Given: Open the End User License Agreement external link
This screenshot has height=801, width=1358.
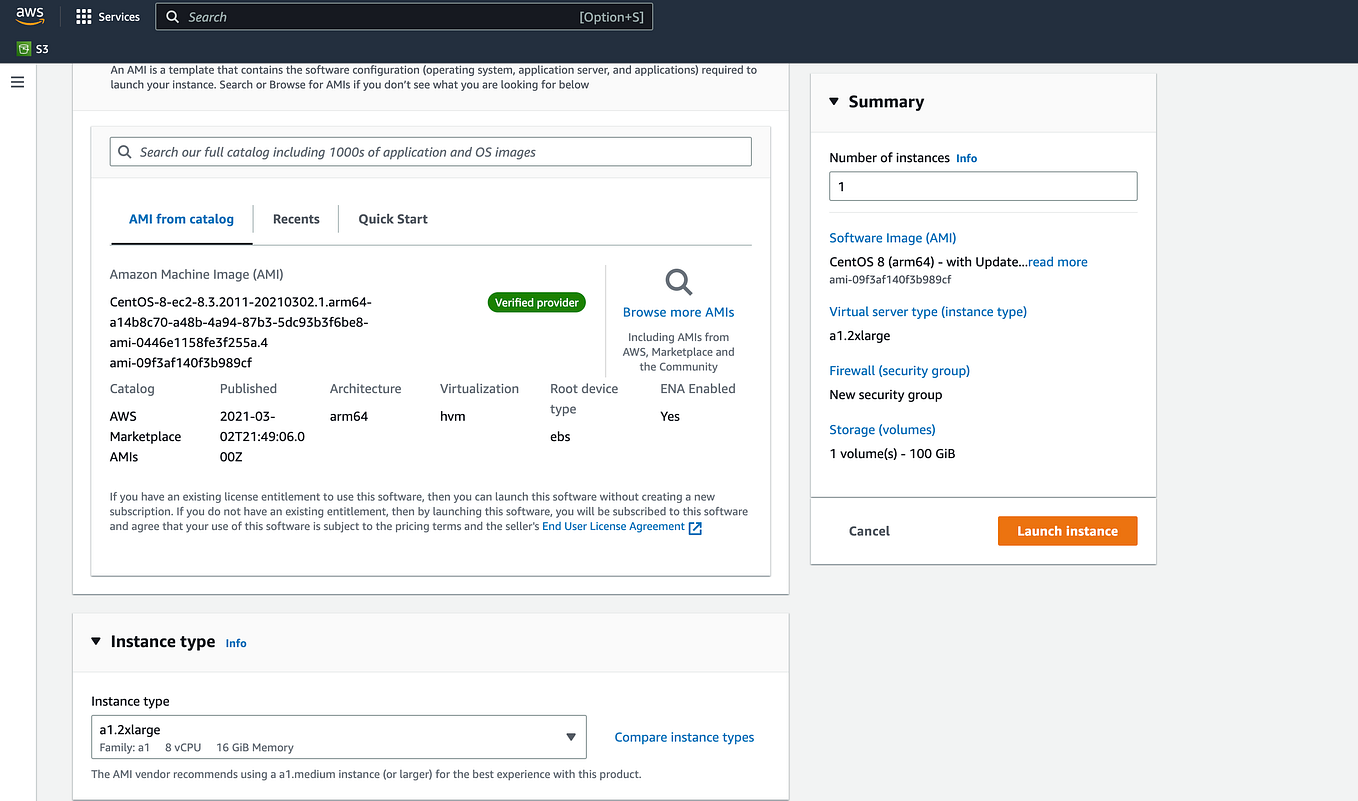Looking at the screenshot, I should (x=613, y=525).
